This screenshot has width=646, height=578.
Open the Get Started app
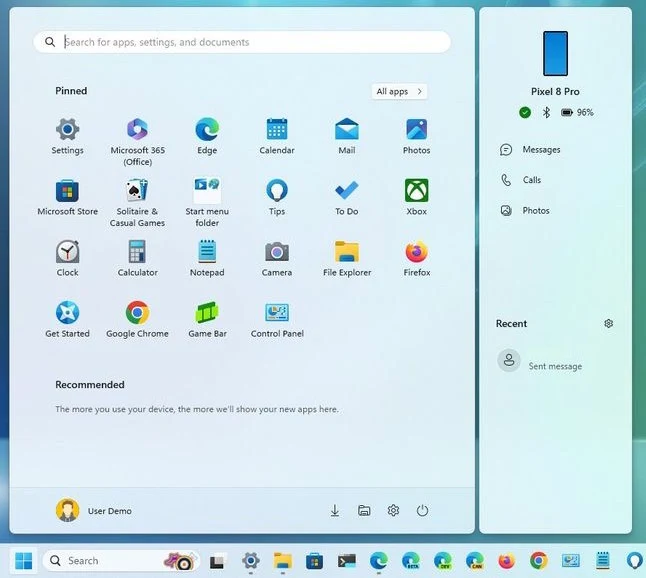pos(68,320)
